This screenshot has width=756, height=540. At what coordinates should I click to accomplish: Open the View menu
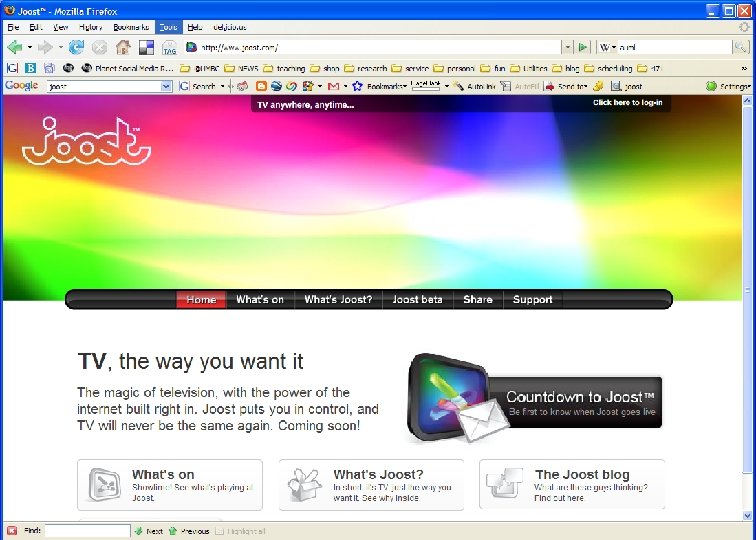point(60,27)
